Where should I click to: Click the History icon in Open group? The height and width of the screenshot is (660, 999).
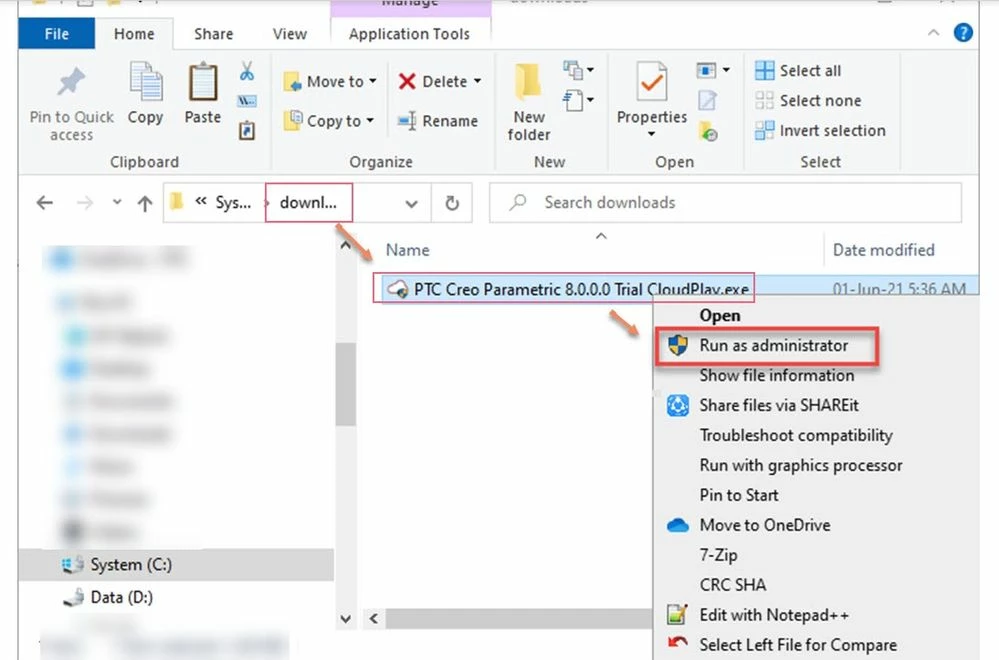click(708, 131)
